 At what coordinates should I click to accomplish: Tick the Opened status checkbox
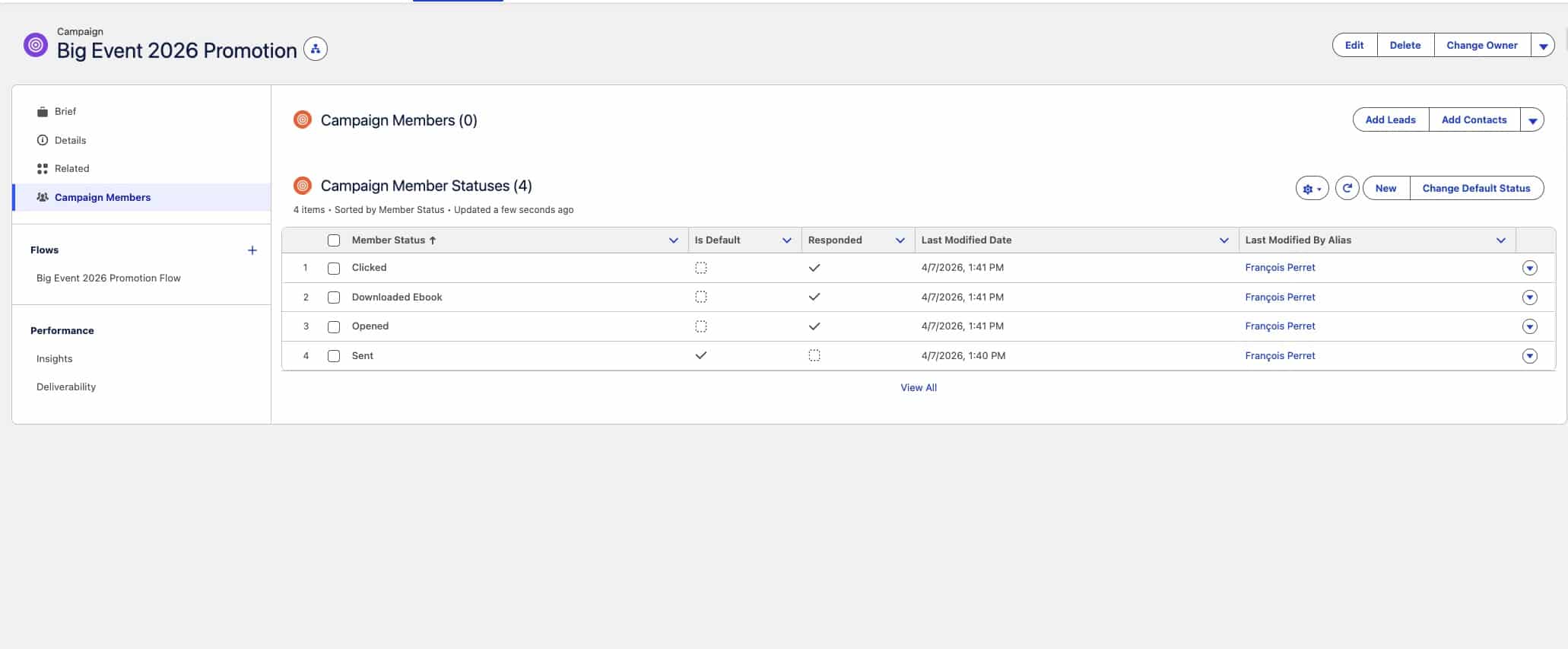pyautogui.click(x=334, y=327)
